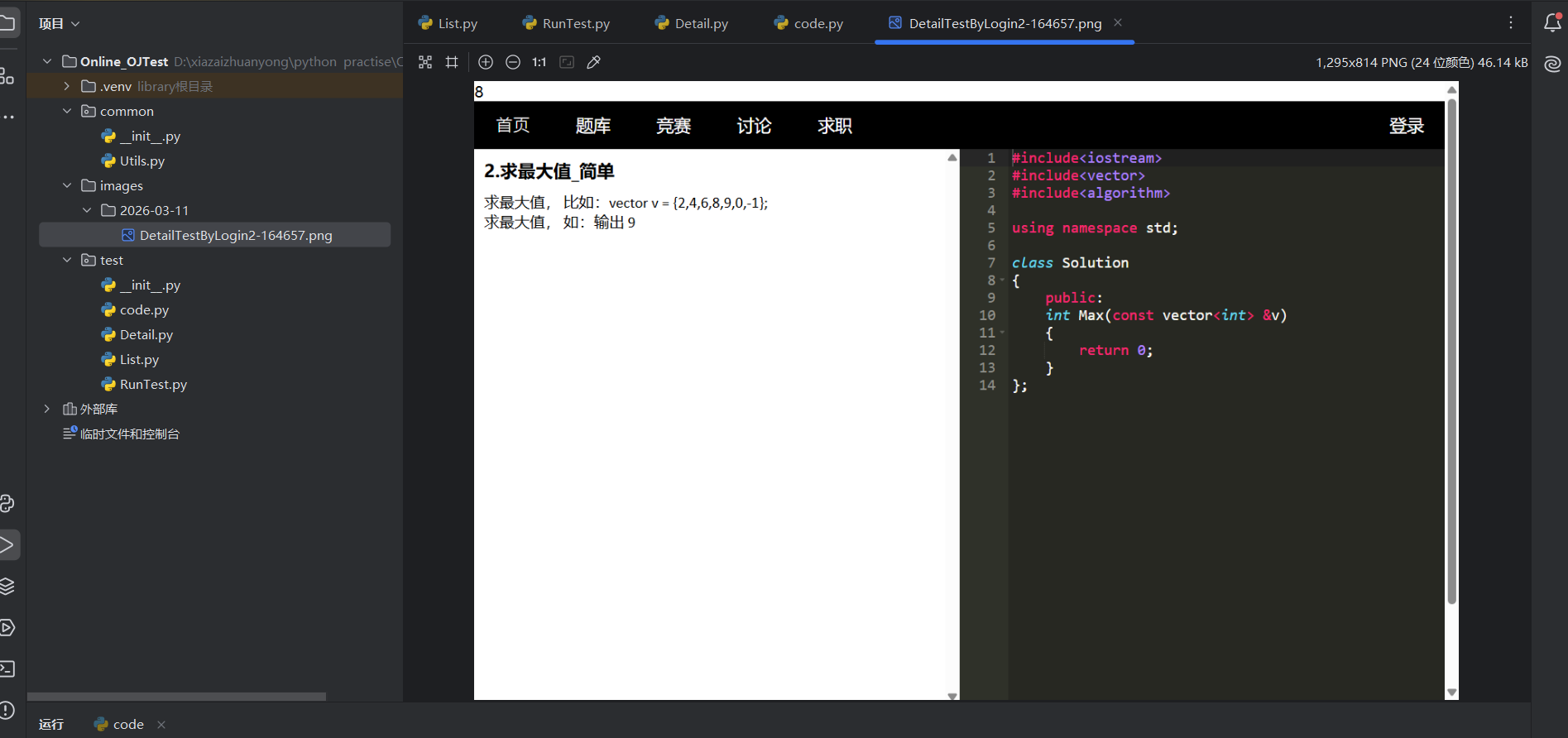Zoom in on the image
This screenshot has height=738, width=1568.
coord(486,62)
